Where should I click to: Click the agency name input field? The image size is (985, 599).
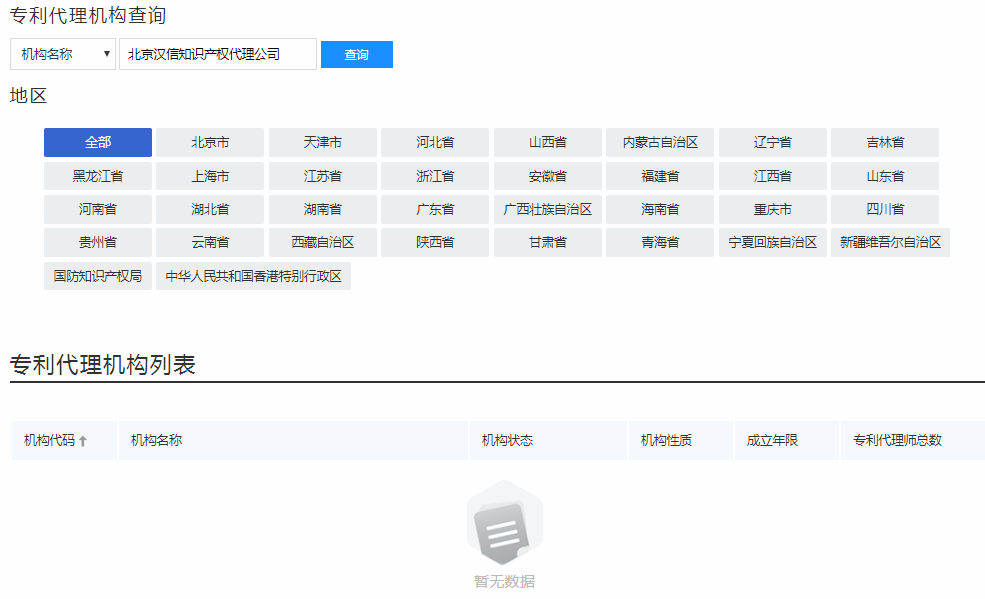click(217, 54)
